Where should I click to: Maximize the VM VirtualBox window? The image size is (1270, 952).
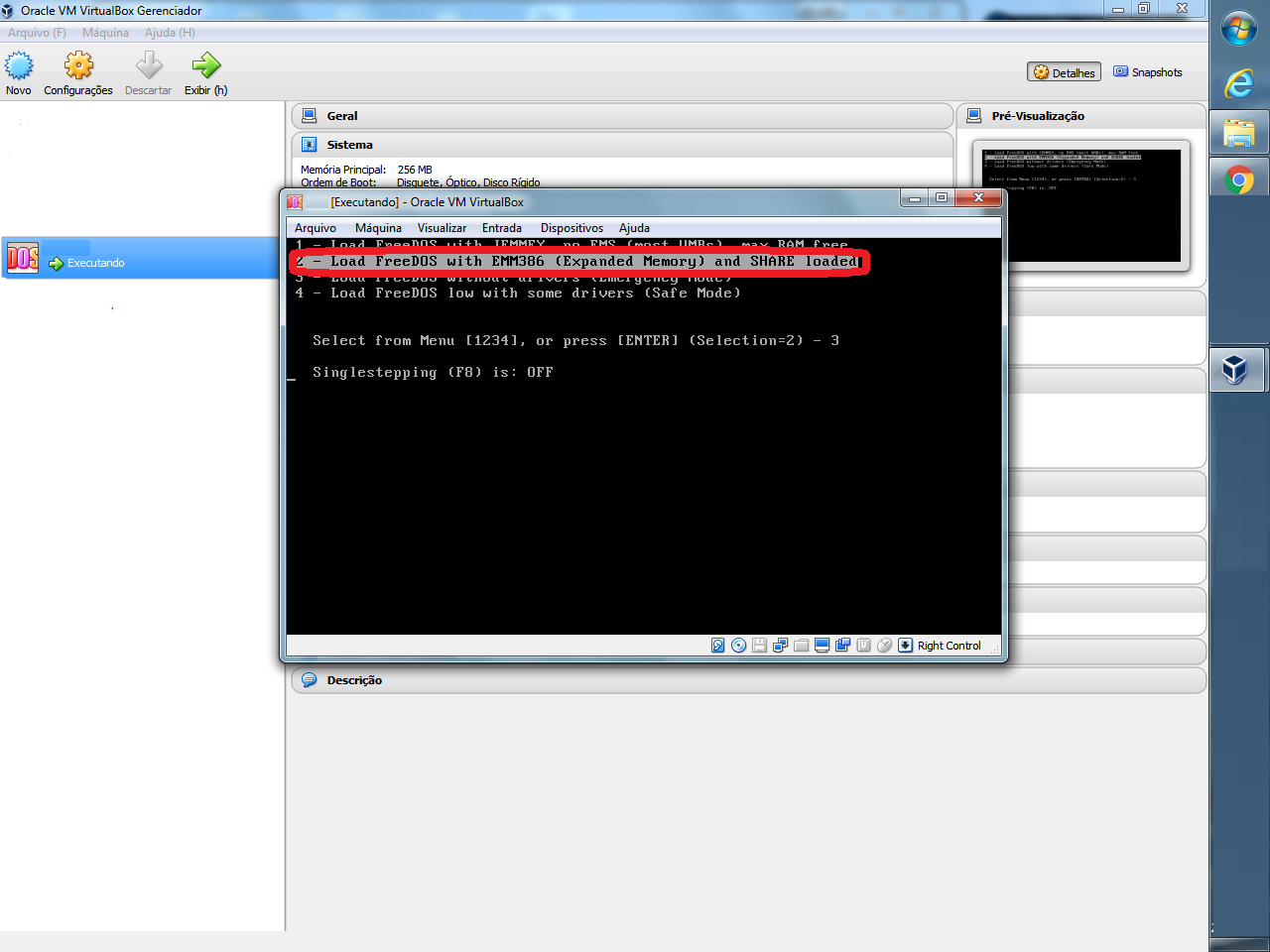(x=941, y=198)
